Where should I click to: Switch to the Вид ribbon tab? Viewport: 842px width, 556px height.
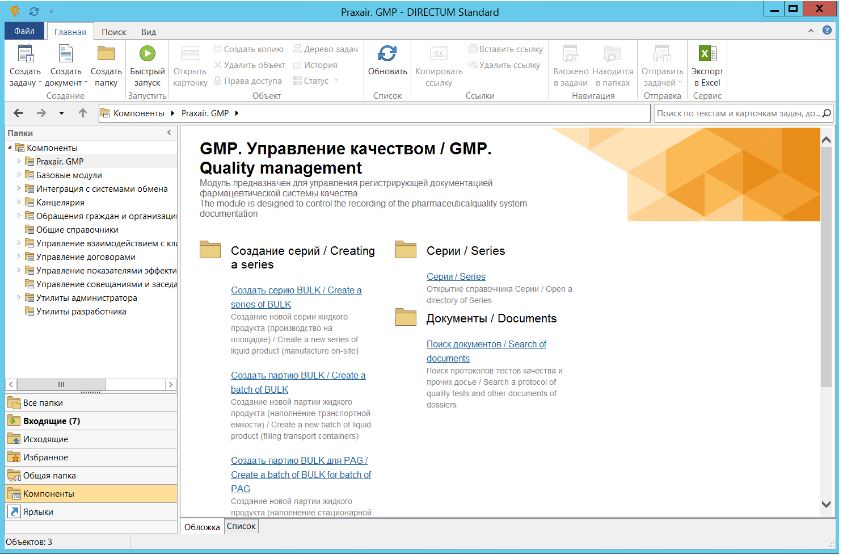[149, 32]
